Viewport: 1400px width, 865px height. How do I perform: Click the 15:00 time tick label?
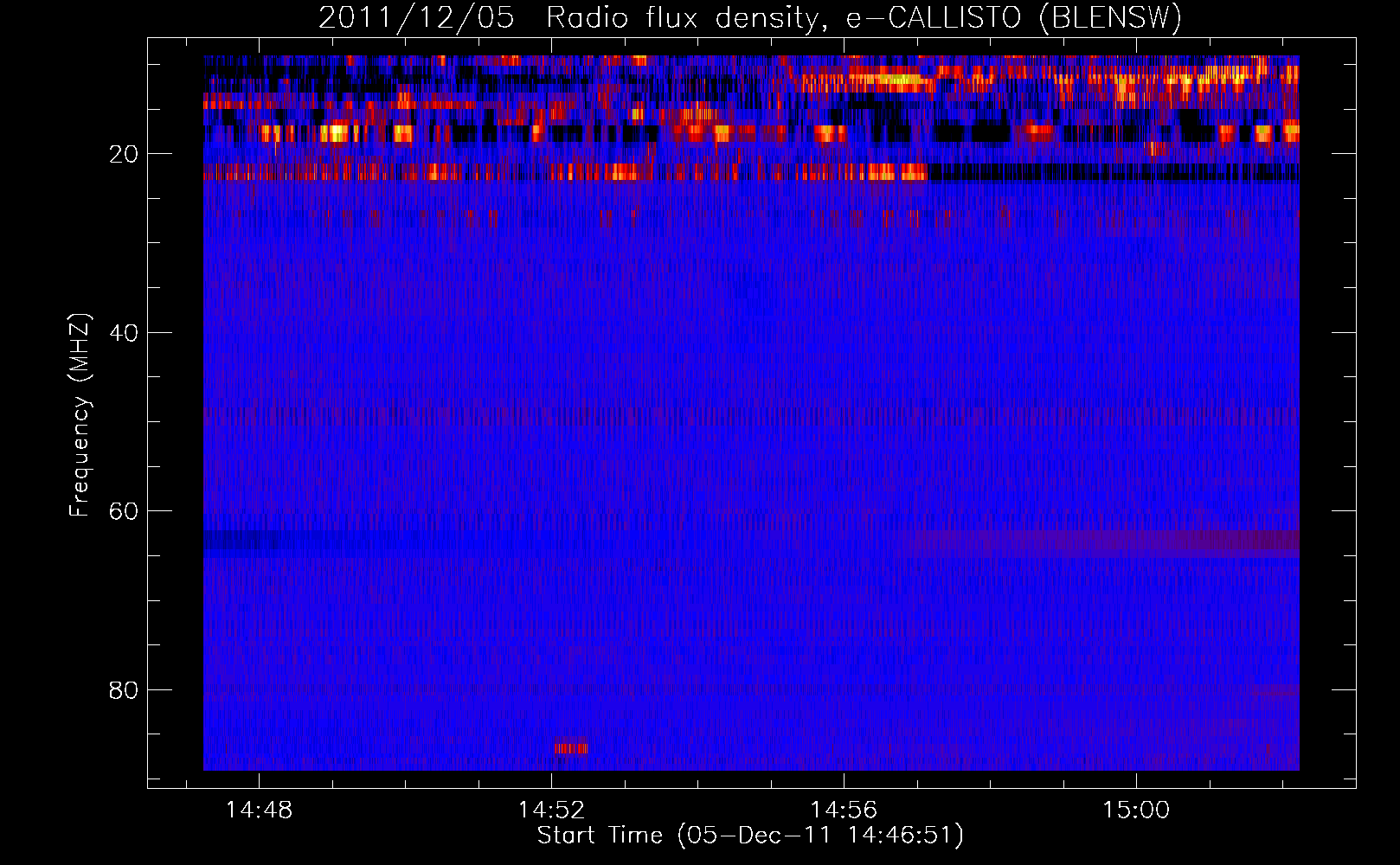pos(1135,811)
